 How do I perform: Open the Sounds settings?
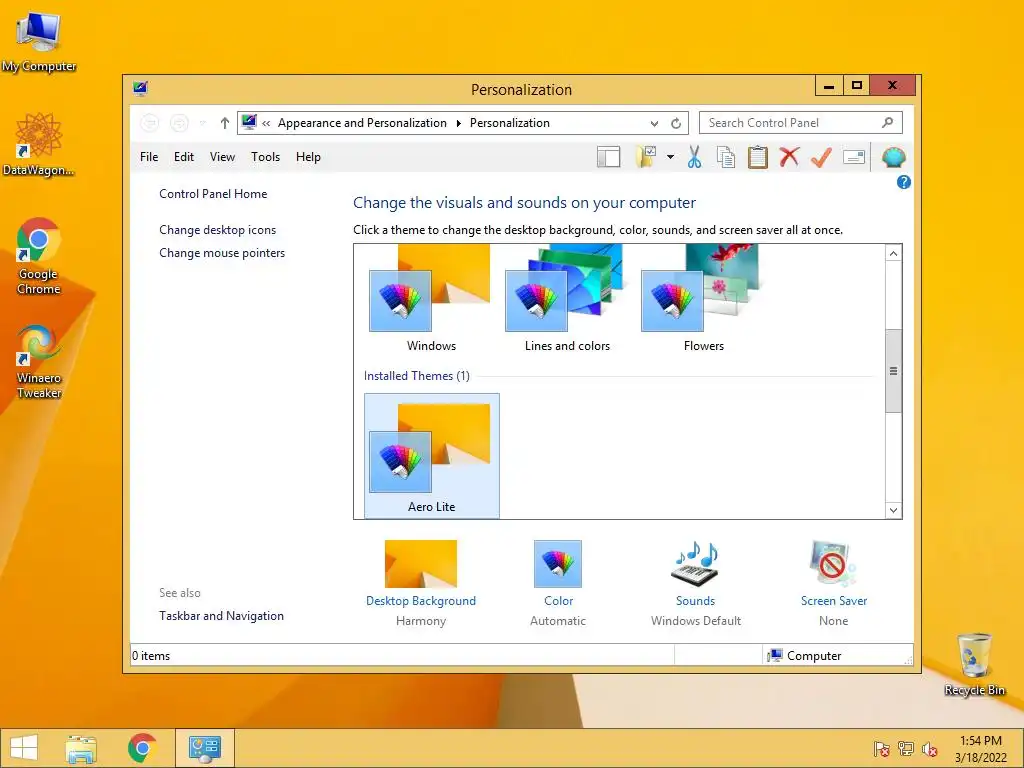[x=696, y=583]
